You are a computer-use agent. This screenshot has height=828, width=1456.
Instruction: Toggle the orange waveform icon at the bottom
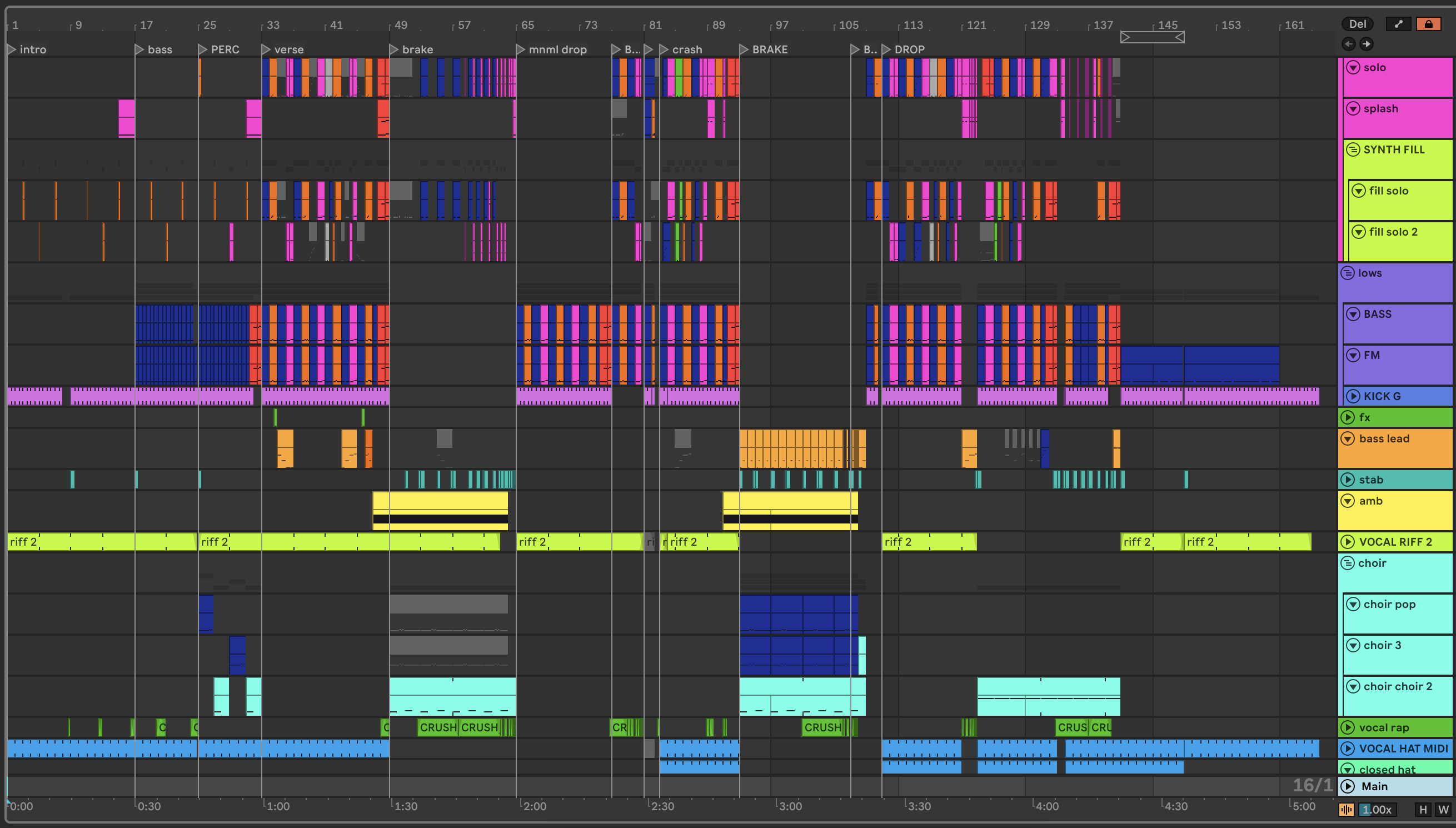click(1346, 809)
